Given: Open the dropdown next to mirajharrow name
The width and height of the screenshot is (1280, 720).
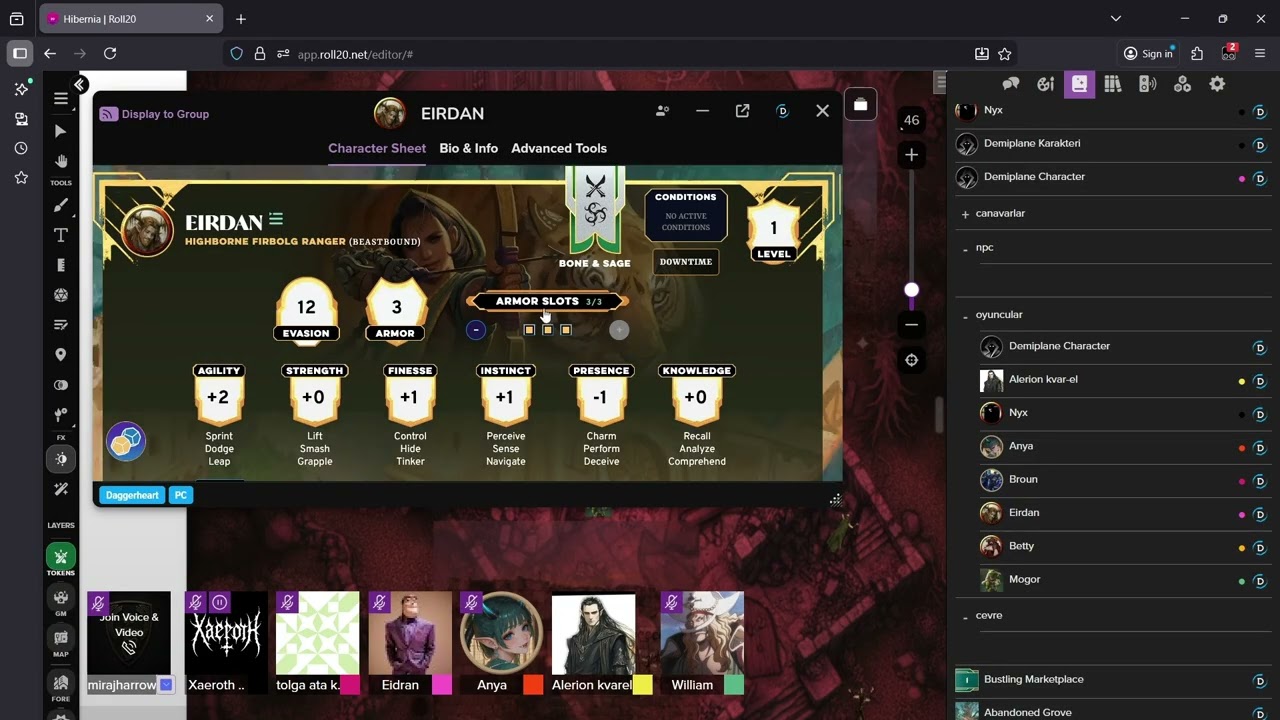Looking at the screenshot, I should pos(166,685).
